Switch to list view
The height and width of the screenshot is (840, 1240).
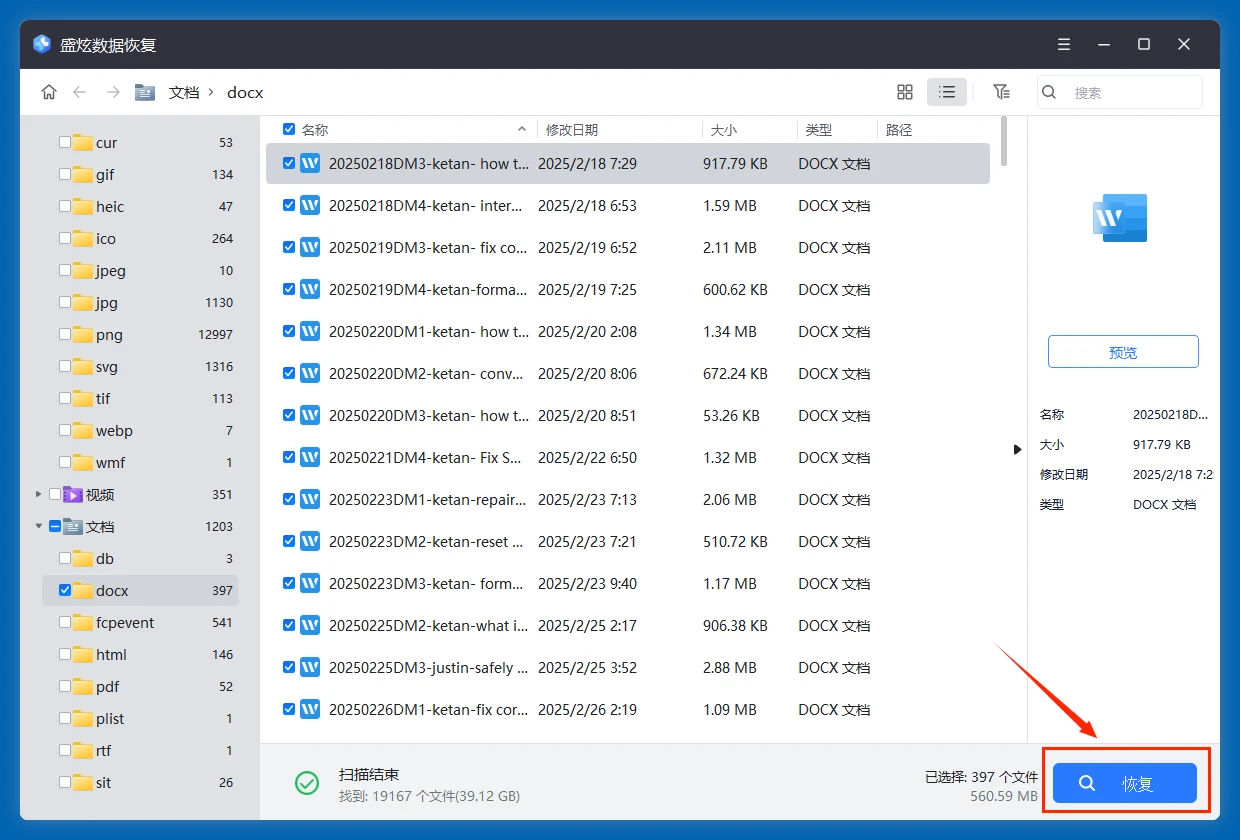(x=947, y=92)
